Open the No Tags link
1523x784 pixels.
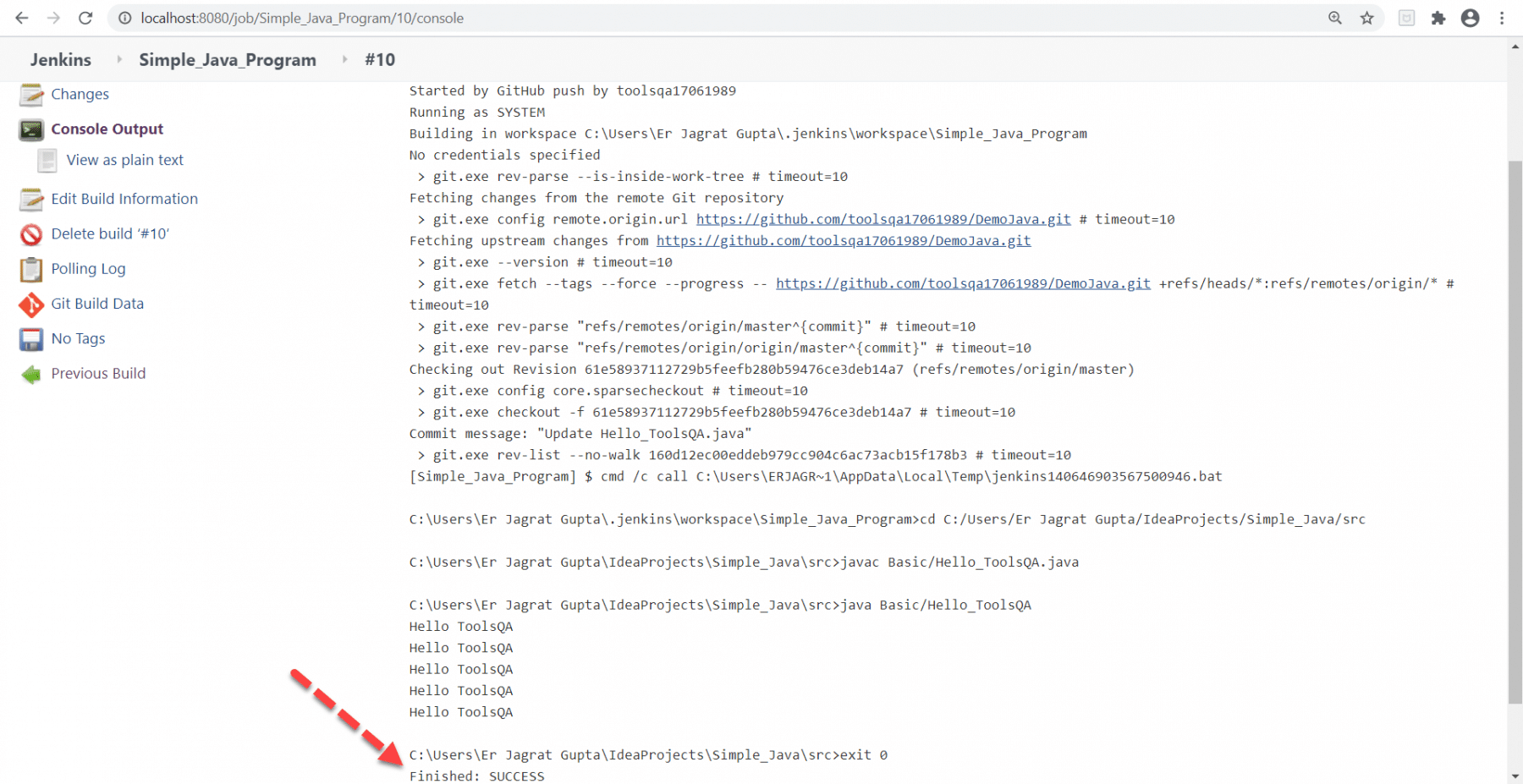point(78,338)
